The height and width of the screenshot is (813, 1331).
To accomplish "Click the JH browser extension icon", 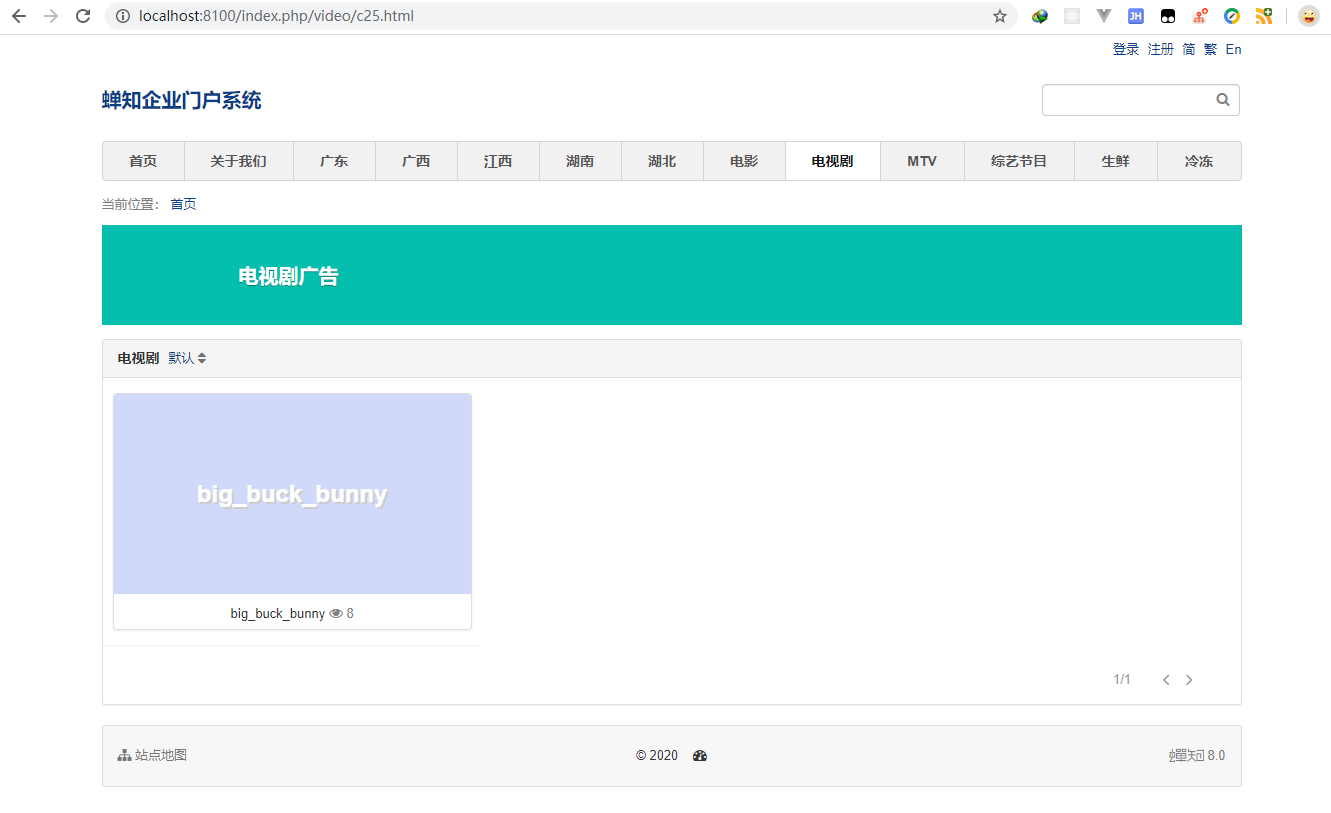I will (1136, 16).
